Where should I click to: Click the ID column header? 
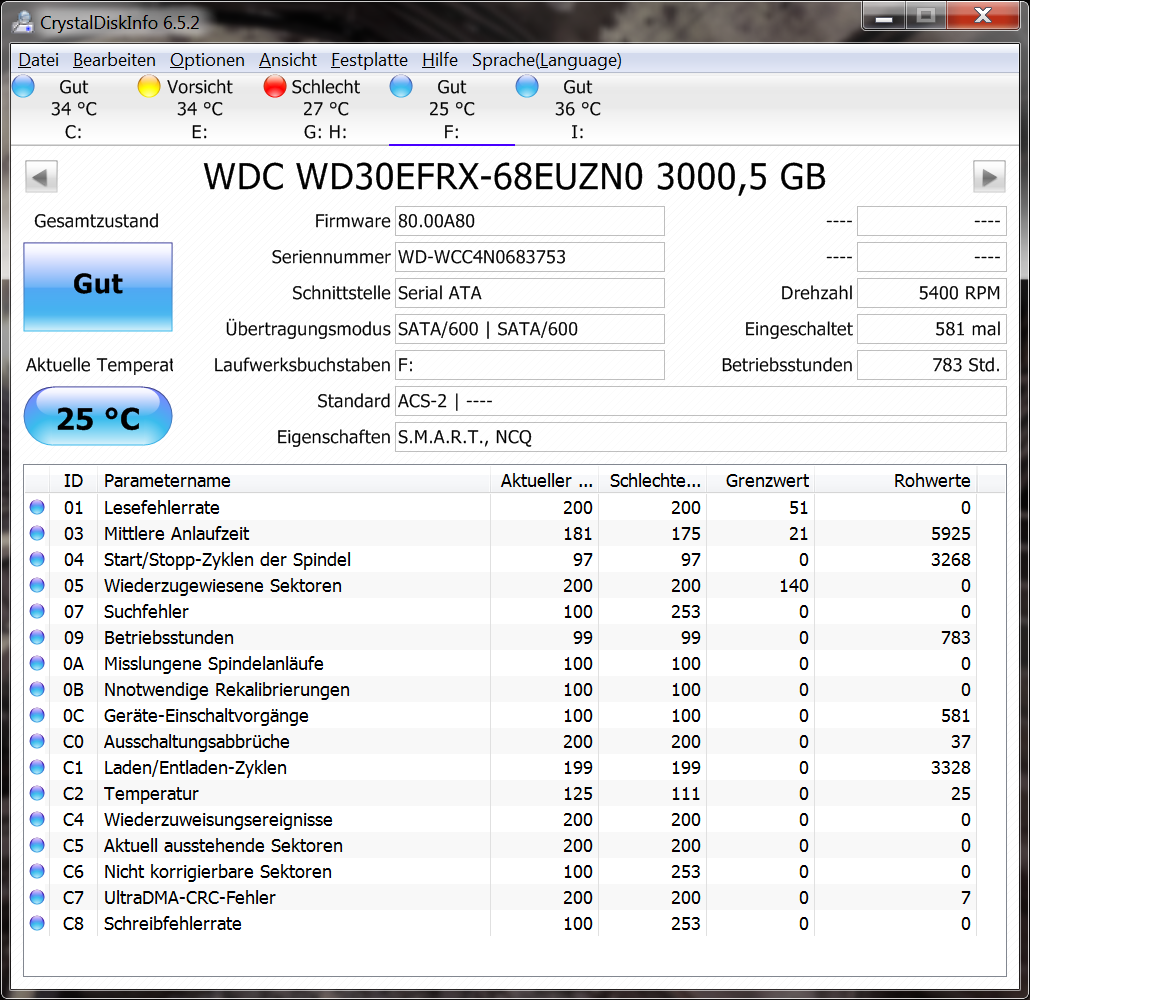[x=73, y=481]
